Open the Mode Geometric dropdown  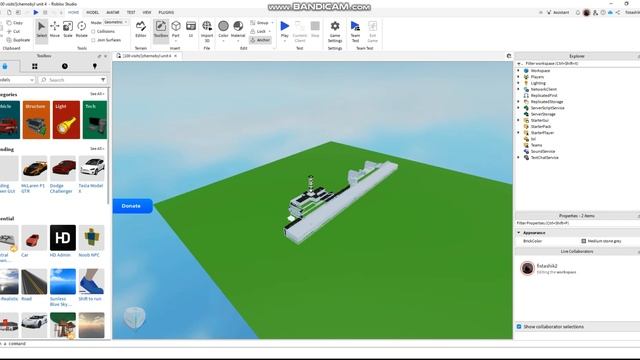tap(116, 22)
